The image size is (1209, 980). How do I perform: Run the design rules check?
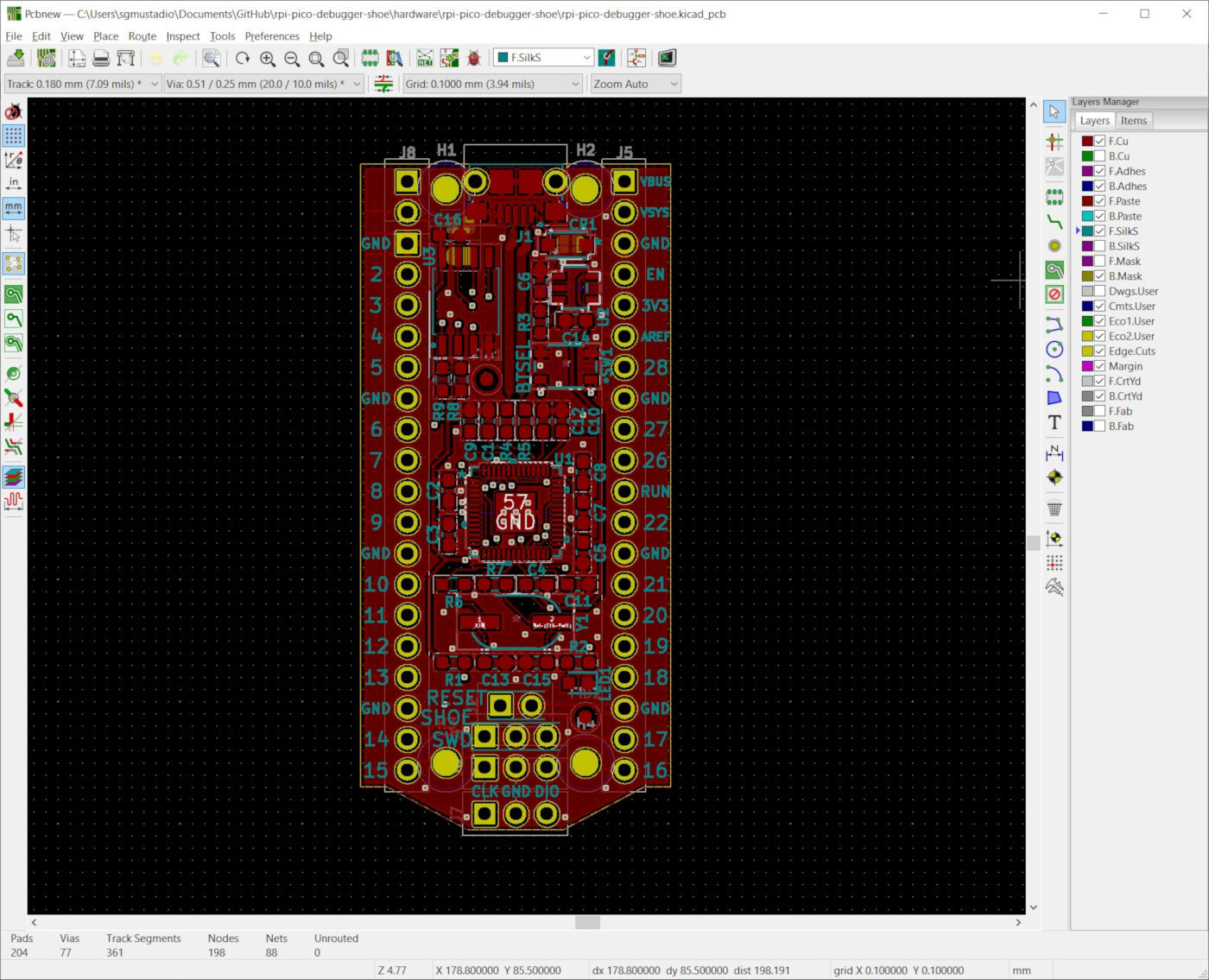(473, 57)
